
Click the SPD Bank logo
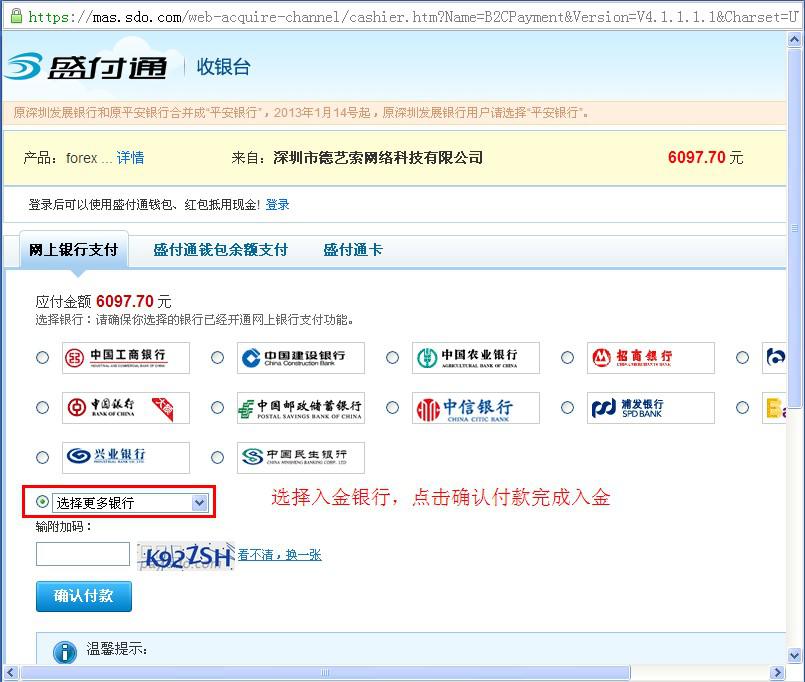pyautogui.click(x=651, y=408)
